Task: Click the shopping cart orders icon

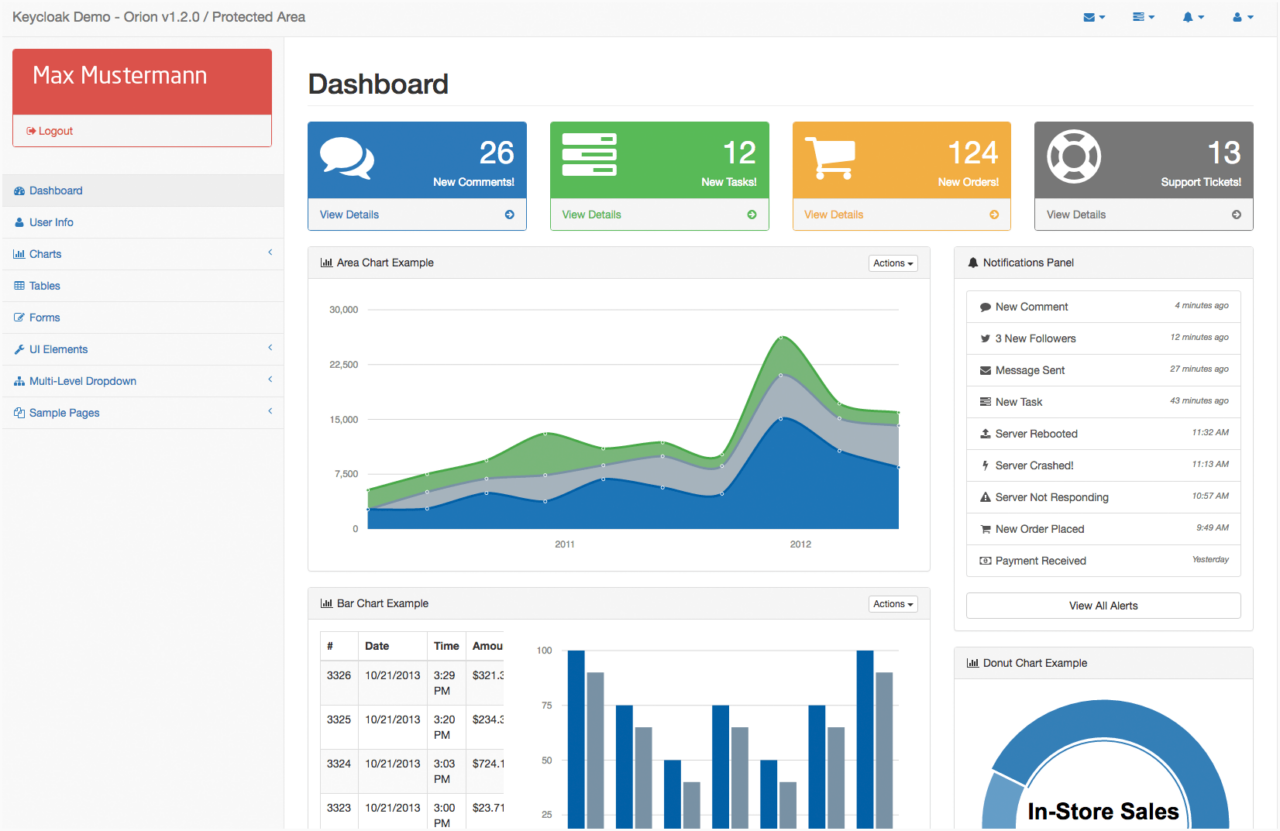Action: (x=830, y=158)
